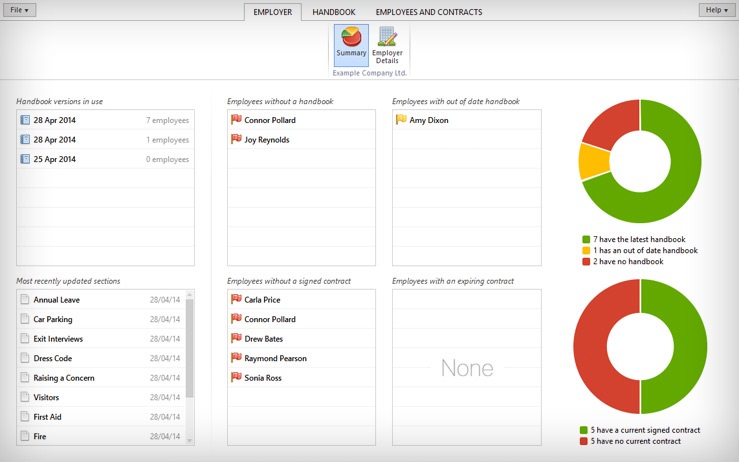Expand the Help dropdown menu
Viewport: 739px width, 462px height.
click(x=716, y=10)
